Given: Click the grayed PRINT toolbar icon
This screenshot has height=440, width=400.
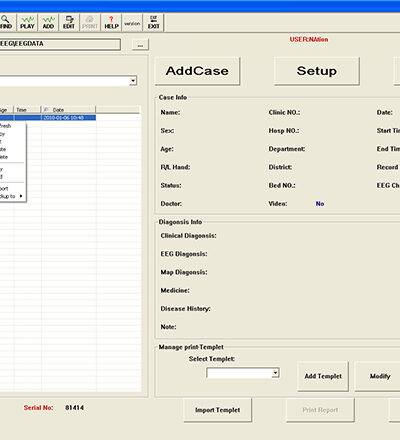Looking at the screenshot, I should click(90, 22).
